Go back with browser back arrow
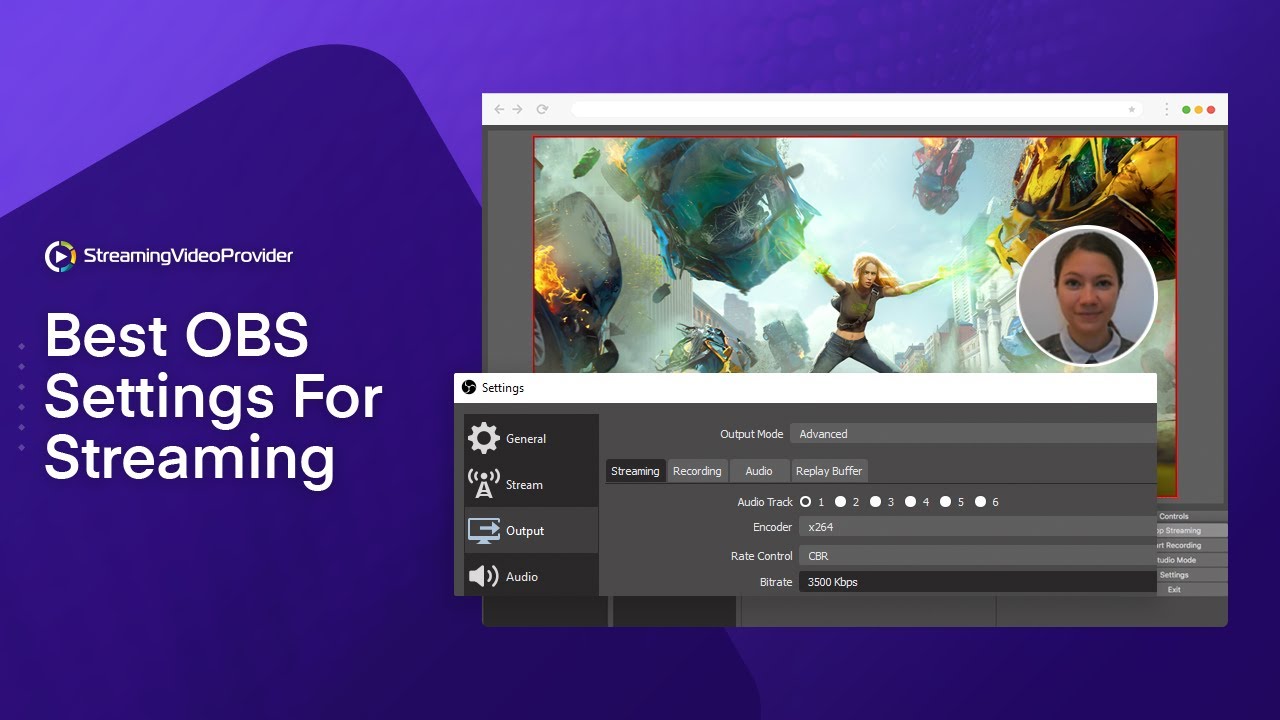The height and width of the screenshot is (720, 1280). (x=499, y=109)
